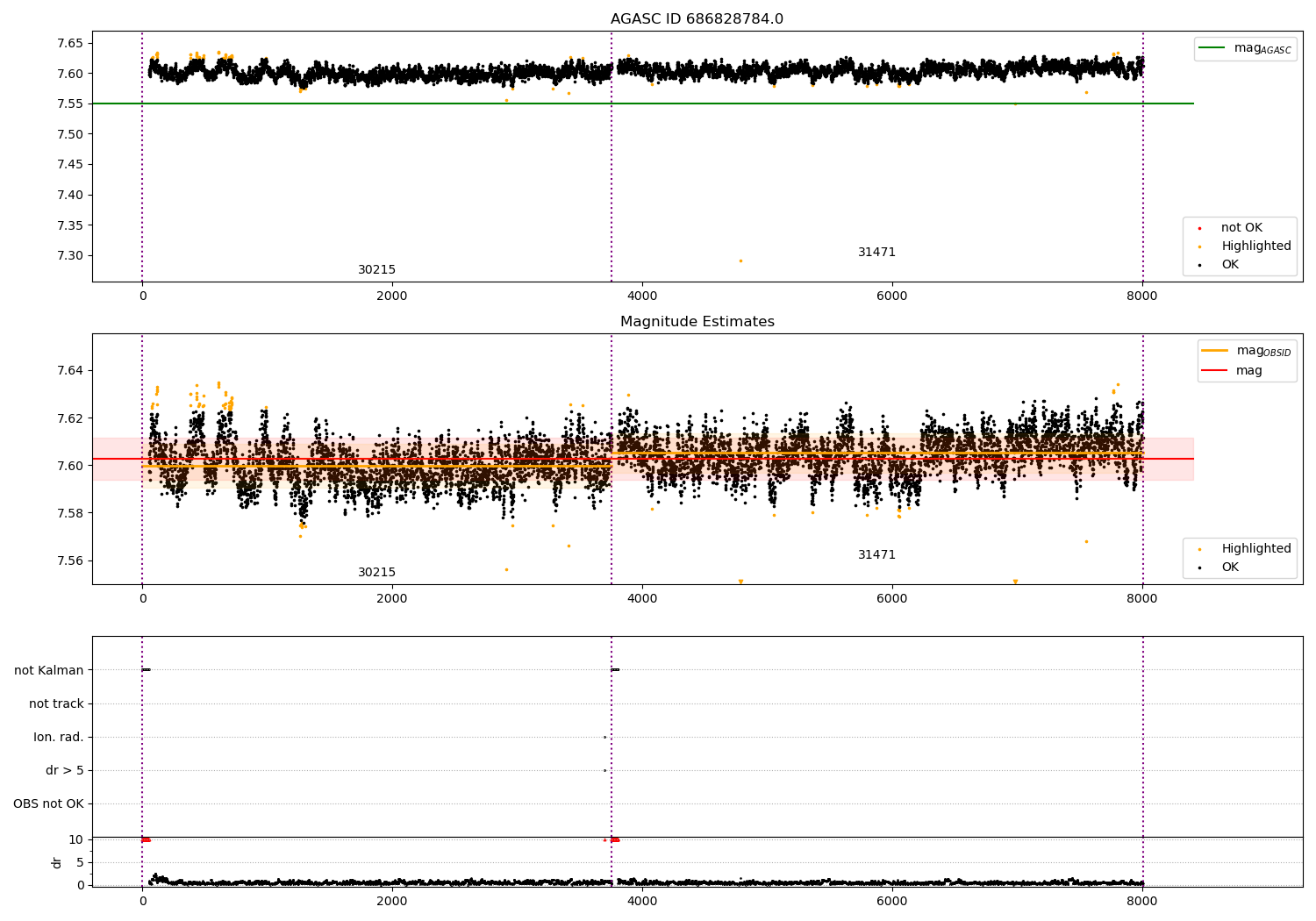Click the 2000 x-tick under the bottom plot

[x=392, y=901]
